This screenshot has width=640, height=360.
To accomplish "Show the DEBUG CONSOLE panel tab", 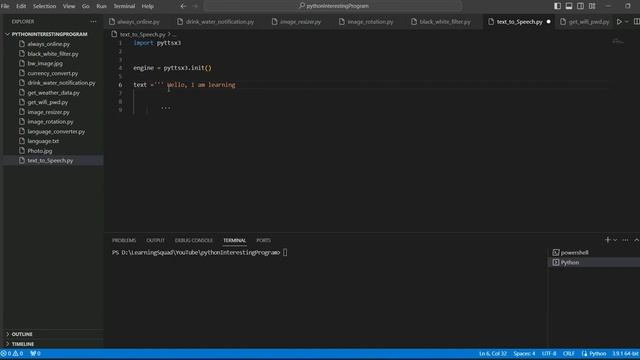I will (x=193, y=240).
